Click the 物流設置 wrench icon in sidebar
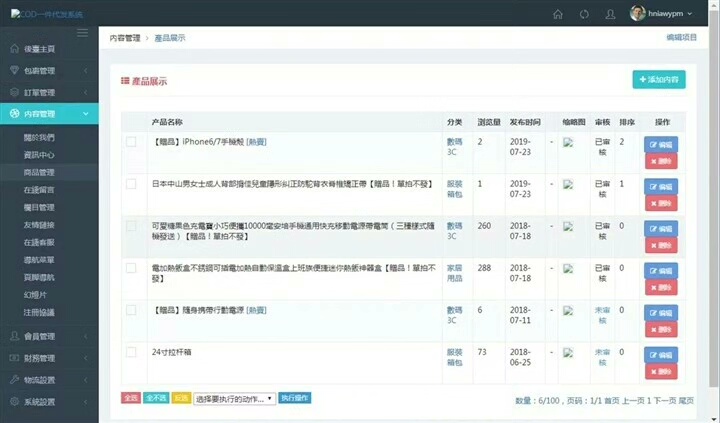 pyautogui.click(x=13, y=379)
